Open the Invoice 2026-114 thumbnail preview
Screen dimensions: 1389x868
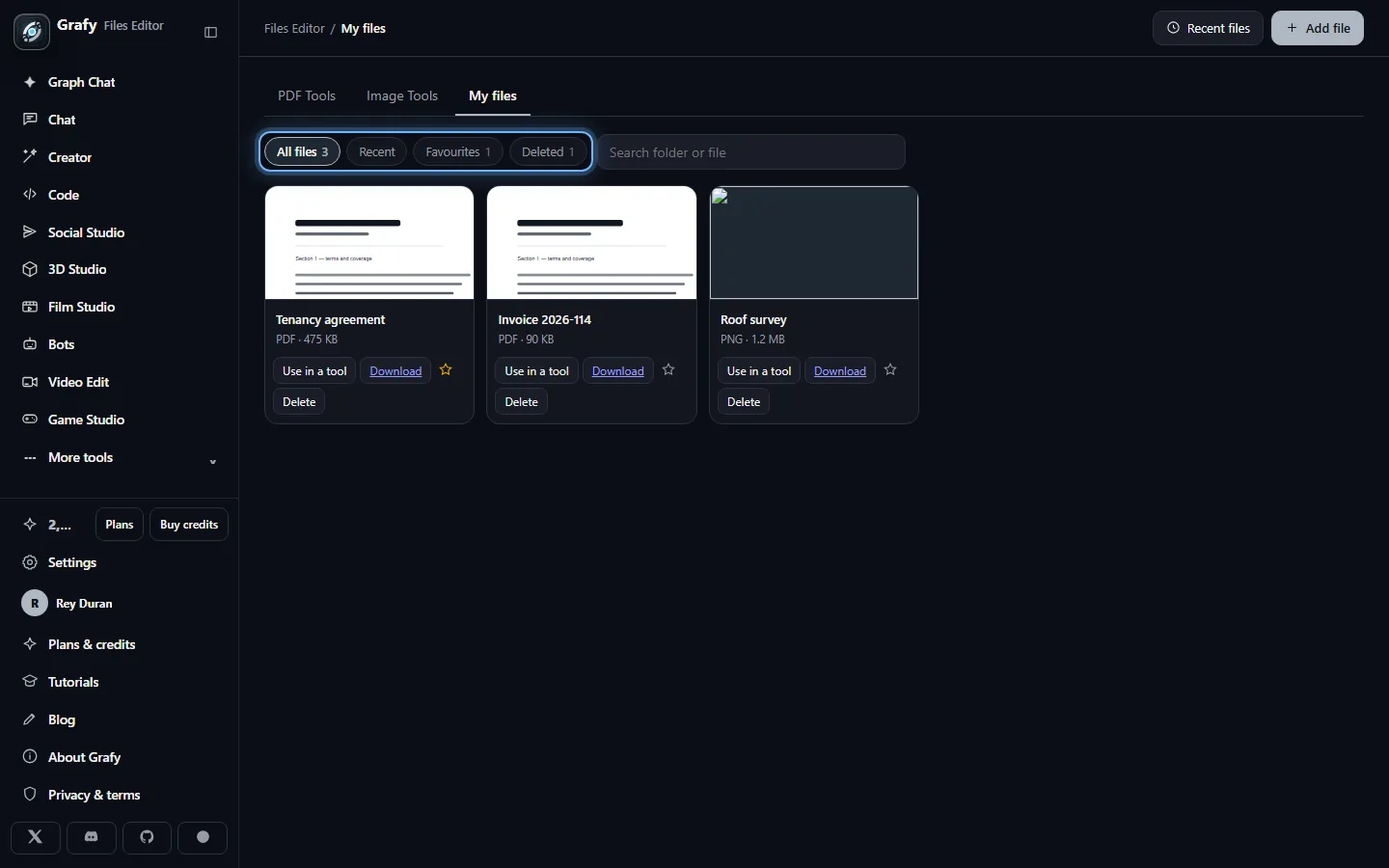591,243
